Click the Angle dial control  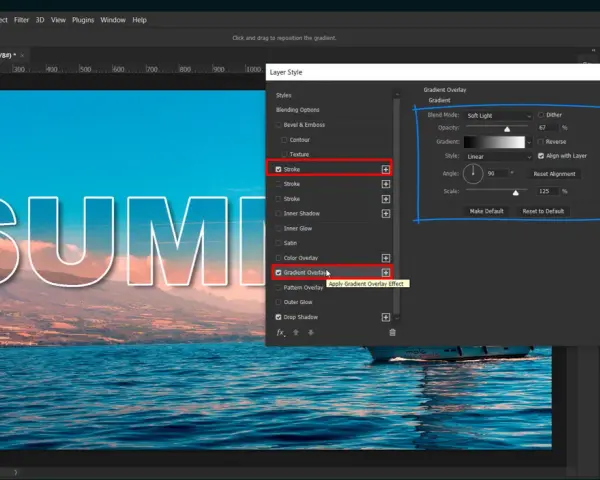coord(473,173)
